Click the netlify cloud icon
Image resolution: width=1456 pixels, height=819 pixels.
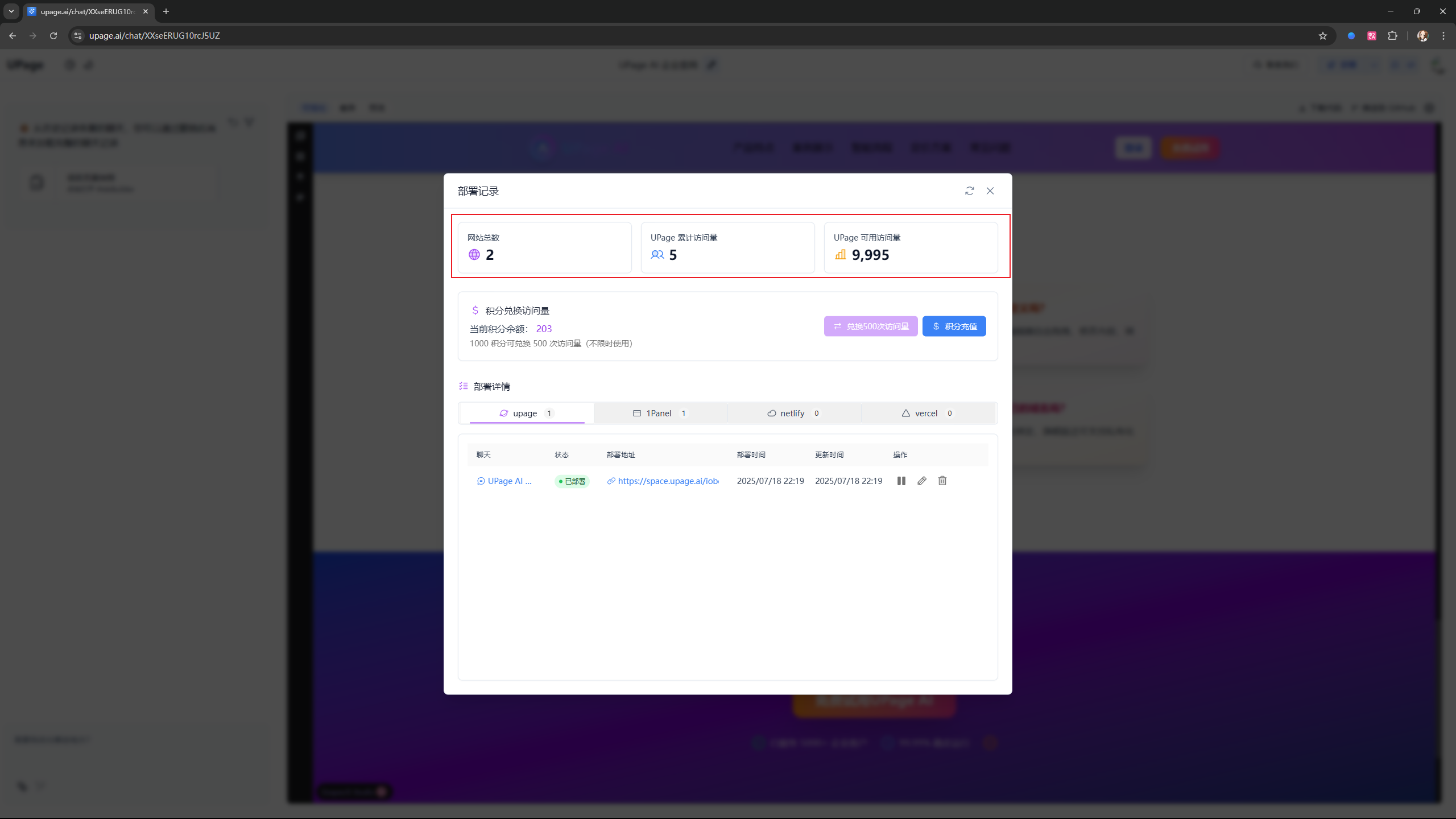[771, 413]
